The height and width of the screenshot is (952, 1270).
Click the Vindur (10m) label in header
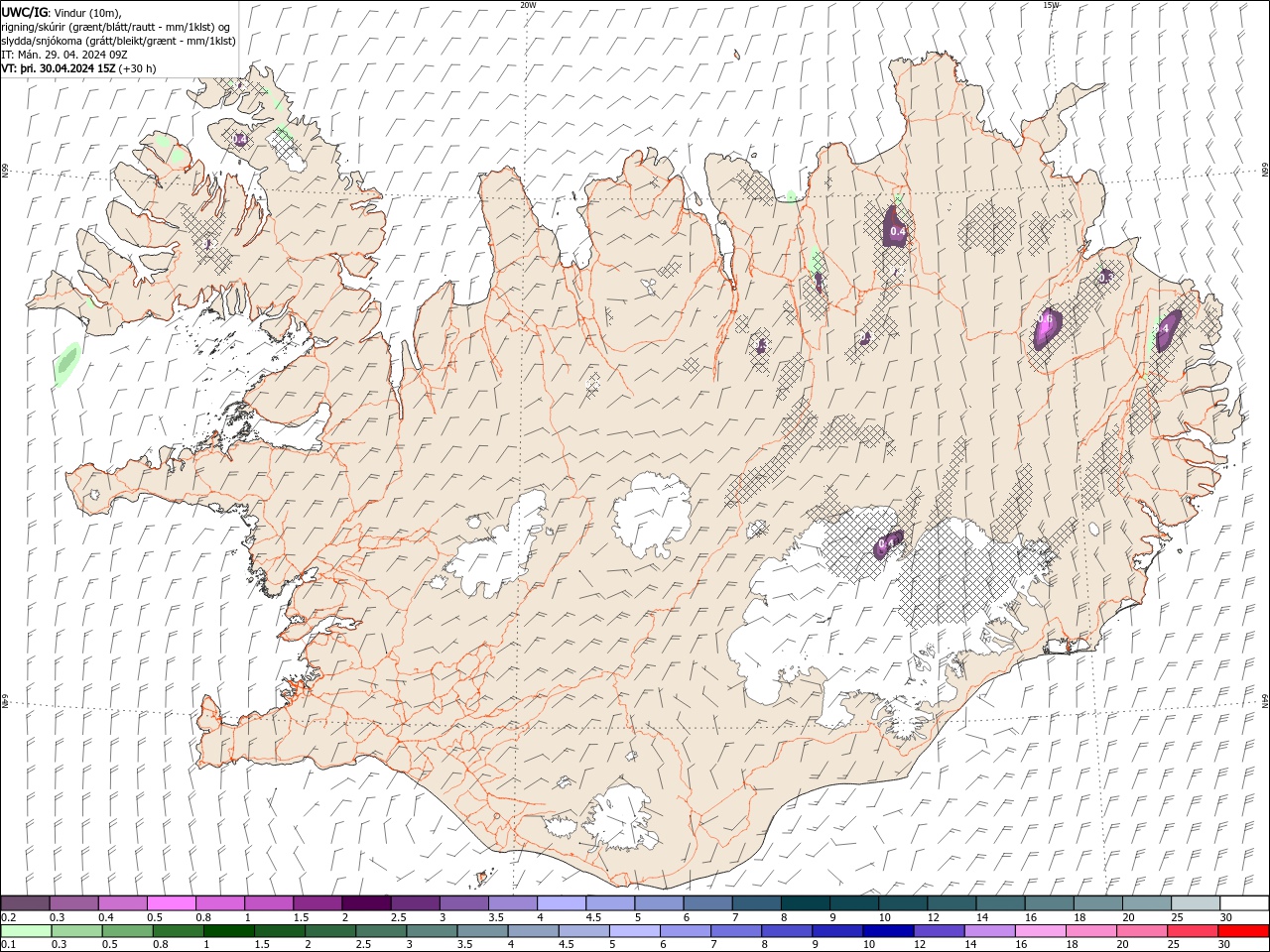pos(88,12)
